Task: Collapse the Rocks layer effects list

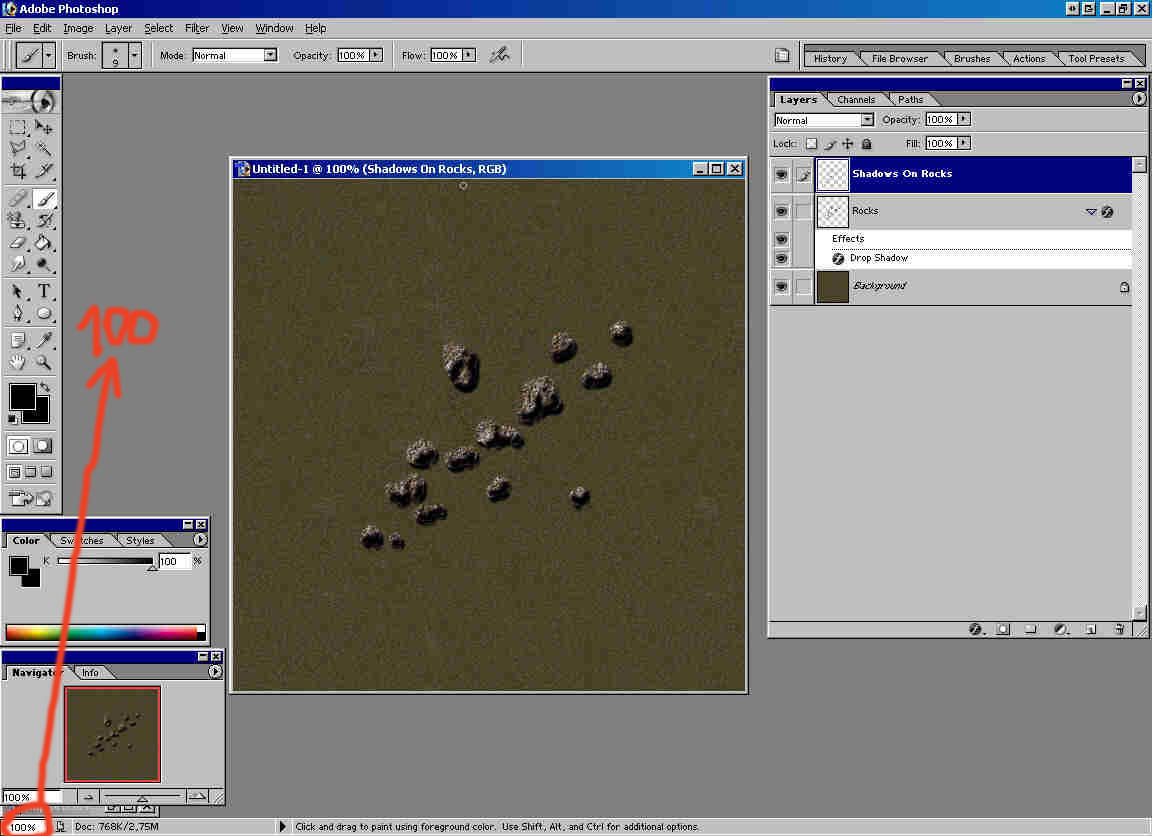Action: (x=1091, y=212)
